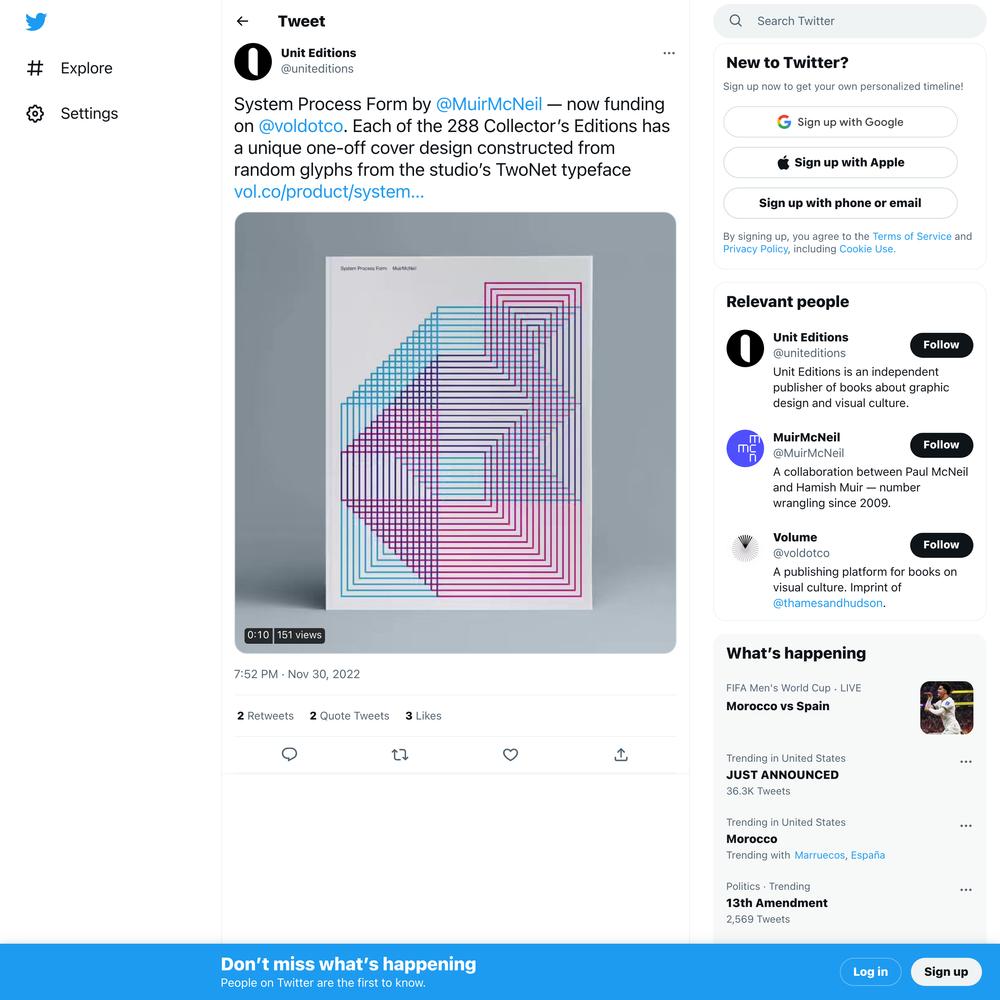
Task: Open more options for 13th Amendment trend
Action: pos(966,890)
